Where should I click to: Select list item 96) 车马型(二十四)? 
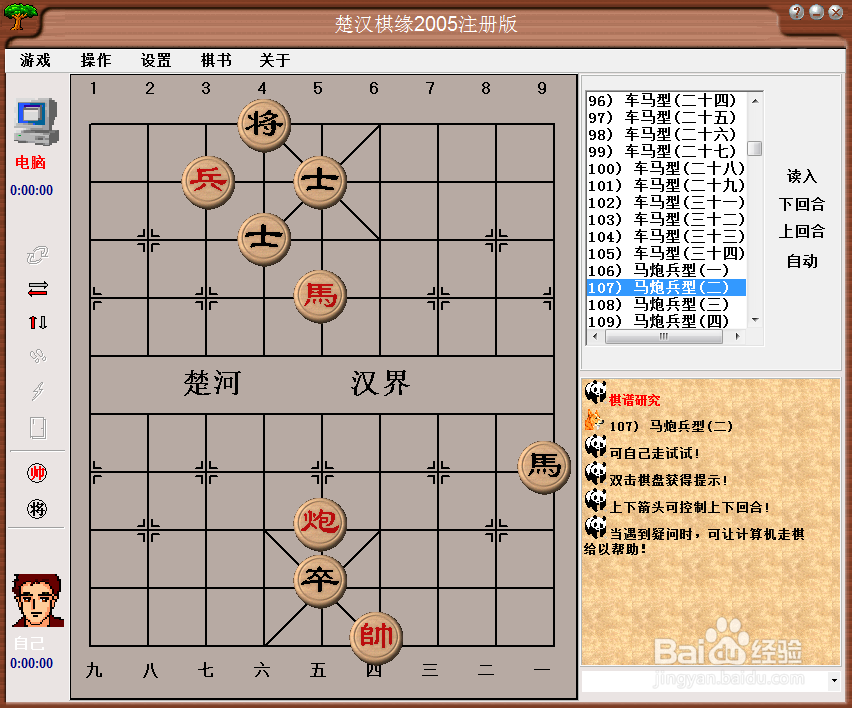(x=666, y=101)
